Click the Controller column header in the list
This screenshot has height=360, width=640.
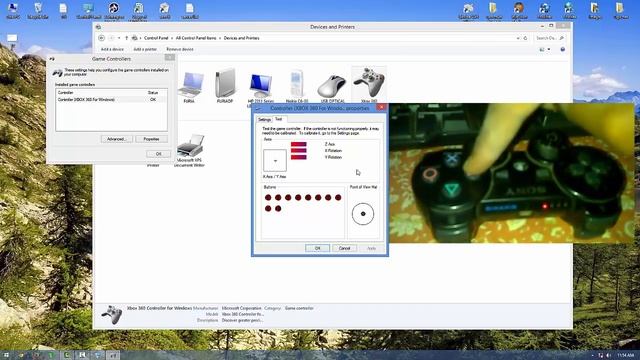(x=65, y=93)
